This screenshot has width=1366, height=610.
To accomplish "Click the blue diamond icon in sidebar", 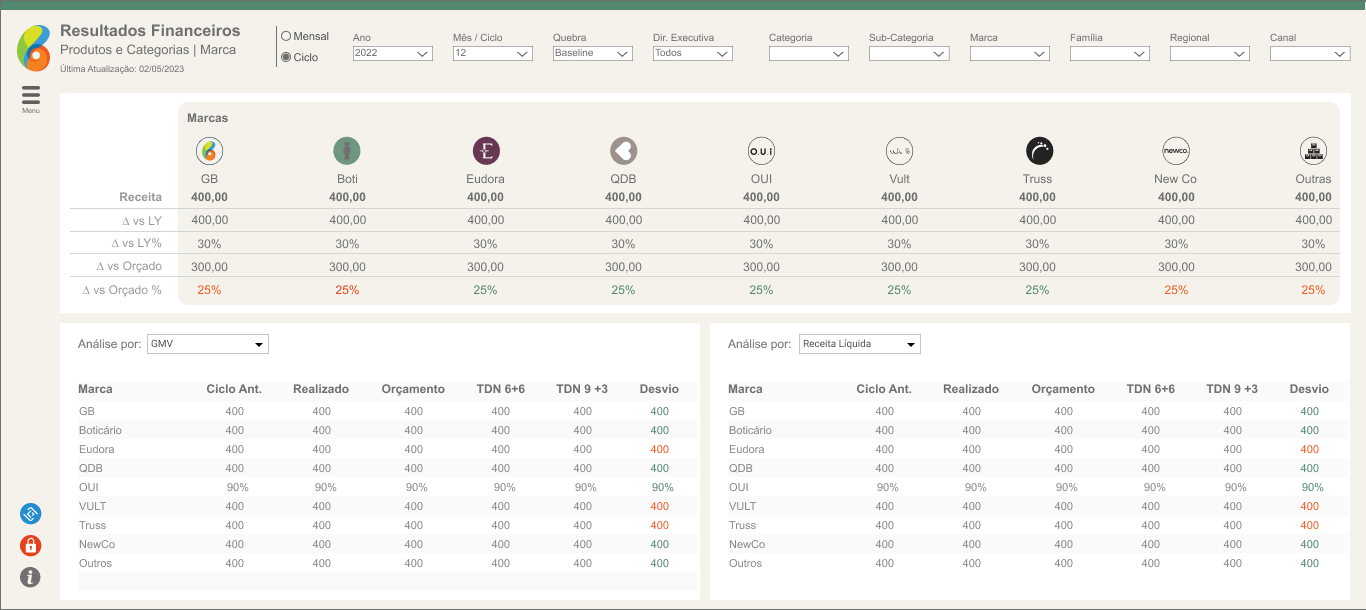I will tap(31, 514).
